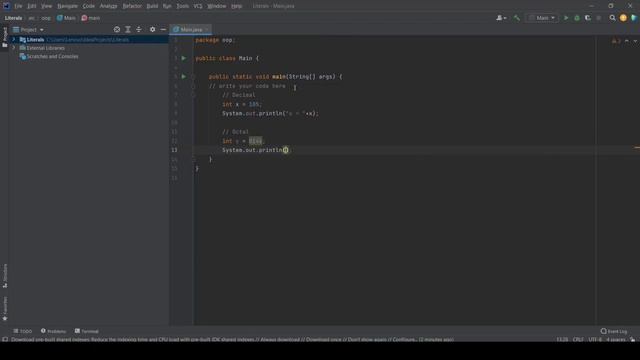Viewport: 640px width, 360px height.
Task: Click the orange IDE update icon
Action: tap(623, 18)
